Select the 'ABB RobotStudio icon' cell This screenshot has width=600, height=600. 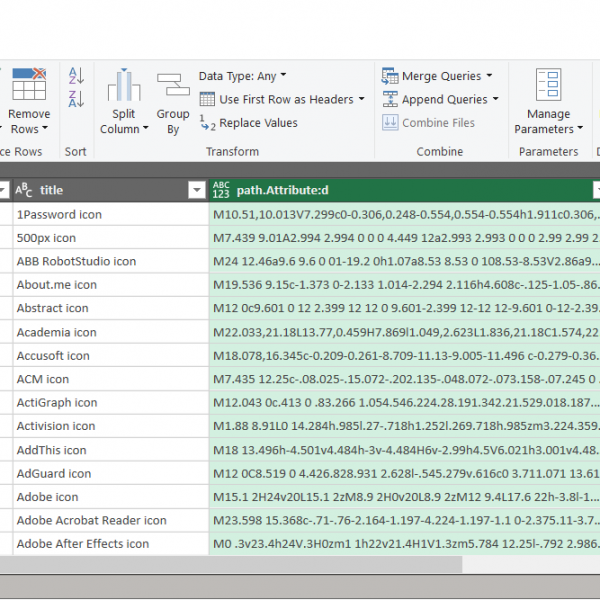[111, 261]
